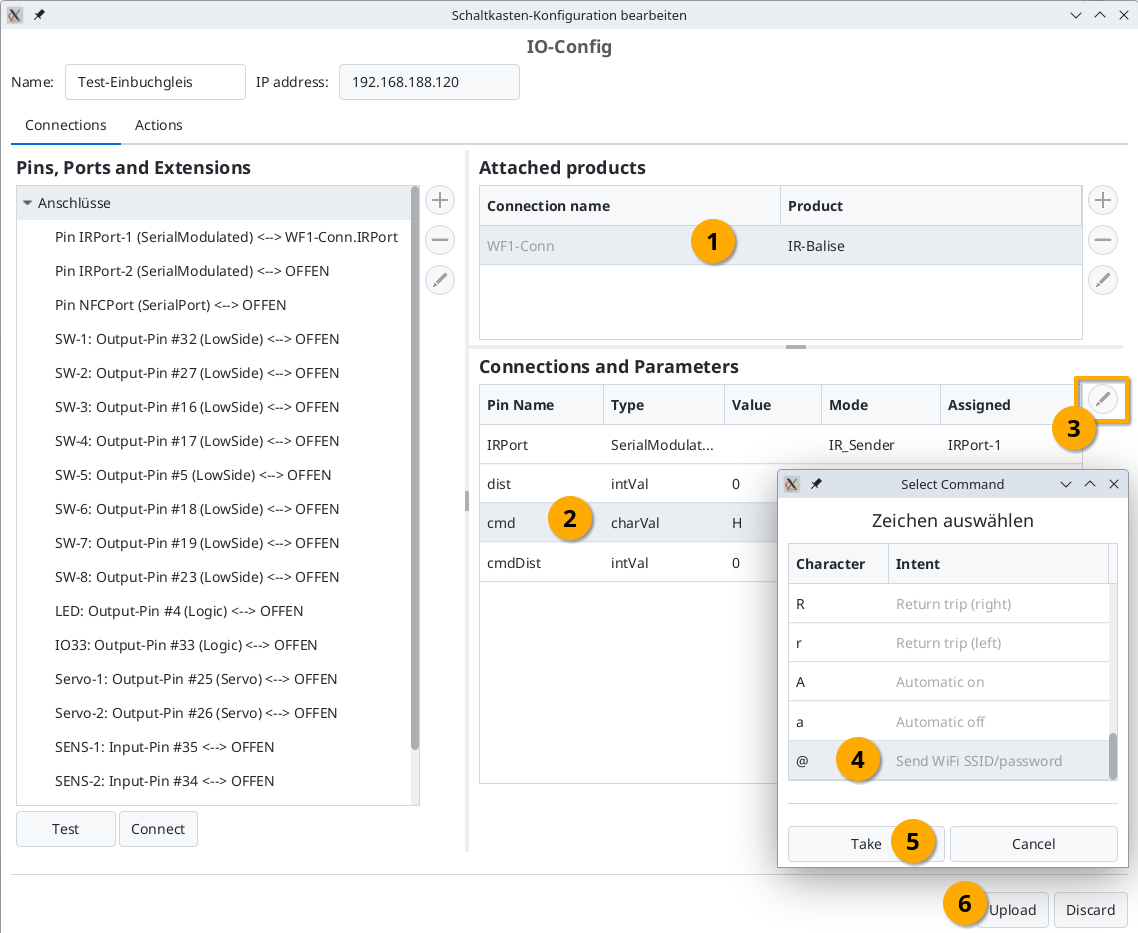The width and height of the screenshot is (1138, 933).
Task: Remove selected pin with minus icon
Action: click(x=440, y=240)
